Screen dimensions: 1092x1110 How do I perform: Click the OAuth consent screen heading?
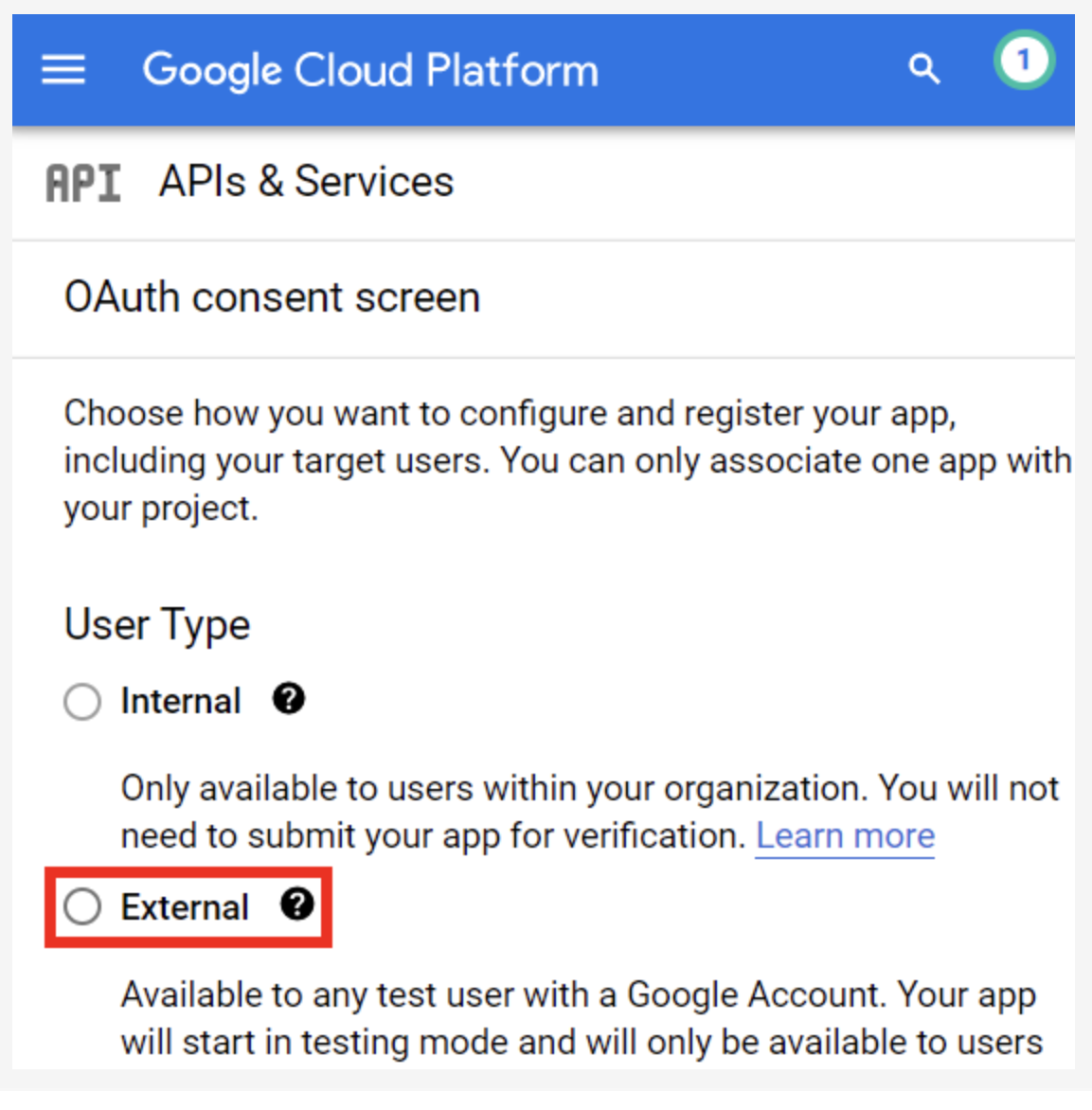coord(272,297)
